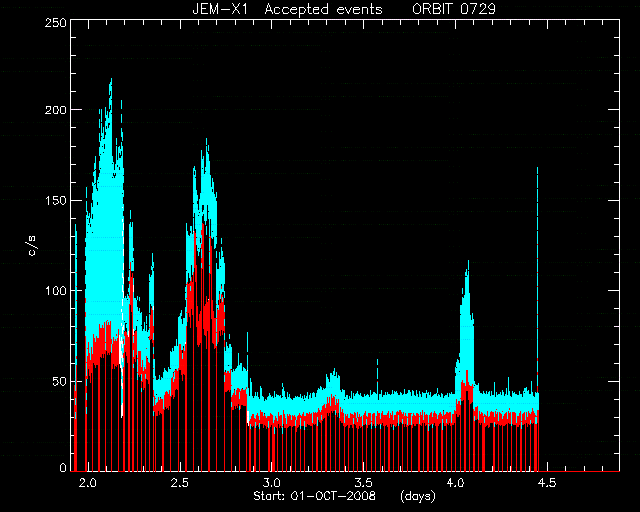The width and height of the screenshot is (640, 512).
Task: Click the 0 y-axis tick label
Action: tap(63, 468)
